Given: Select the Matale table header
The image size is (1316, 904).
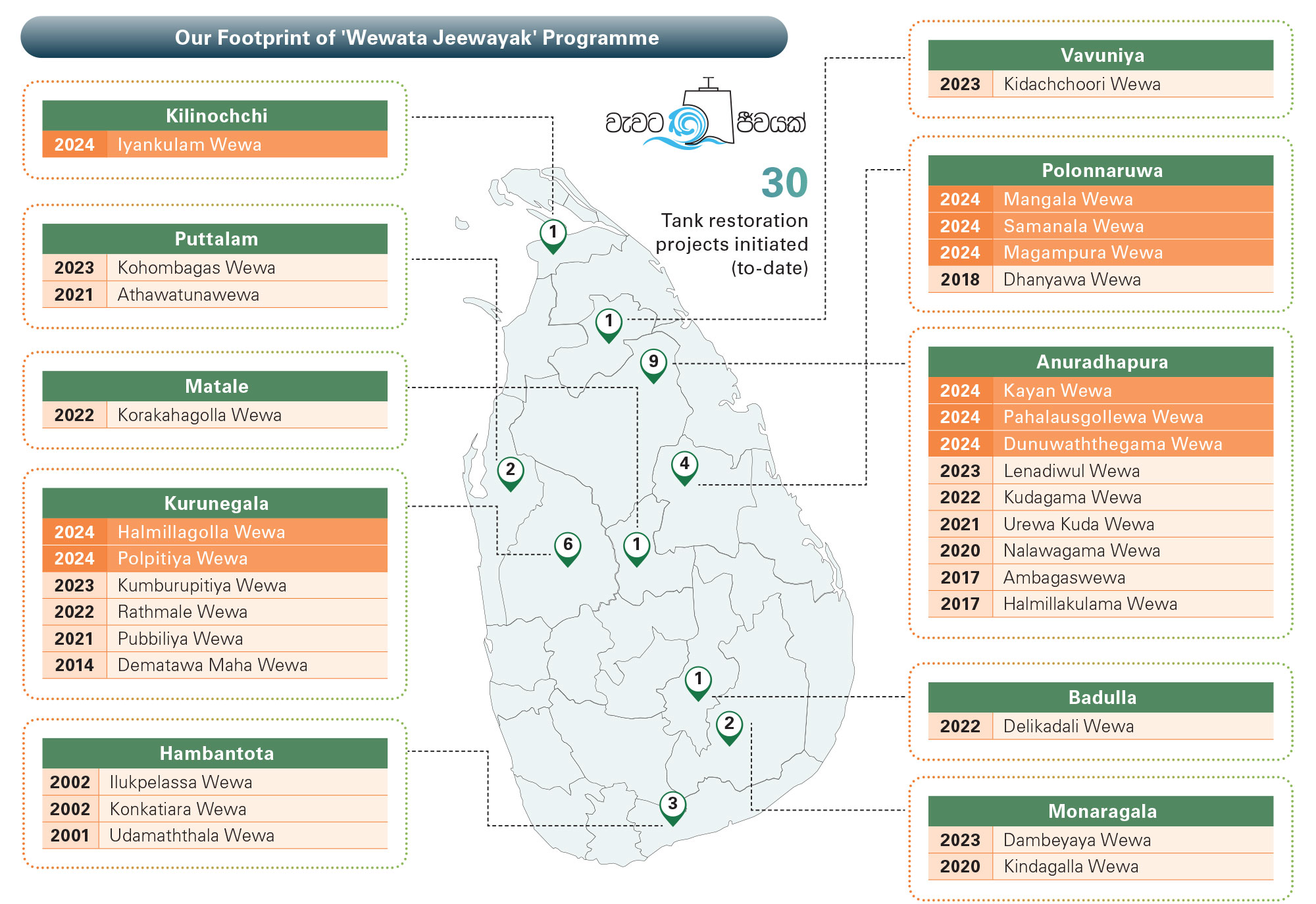Looking at the screenshot, I should (x=215, y=386).
